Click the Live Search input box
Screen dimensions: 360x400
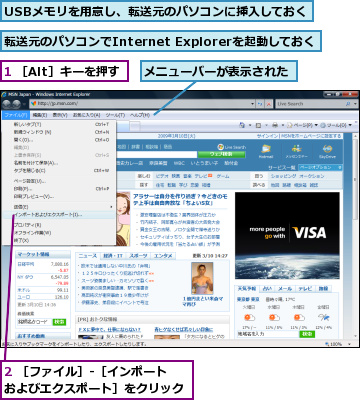310,104
